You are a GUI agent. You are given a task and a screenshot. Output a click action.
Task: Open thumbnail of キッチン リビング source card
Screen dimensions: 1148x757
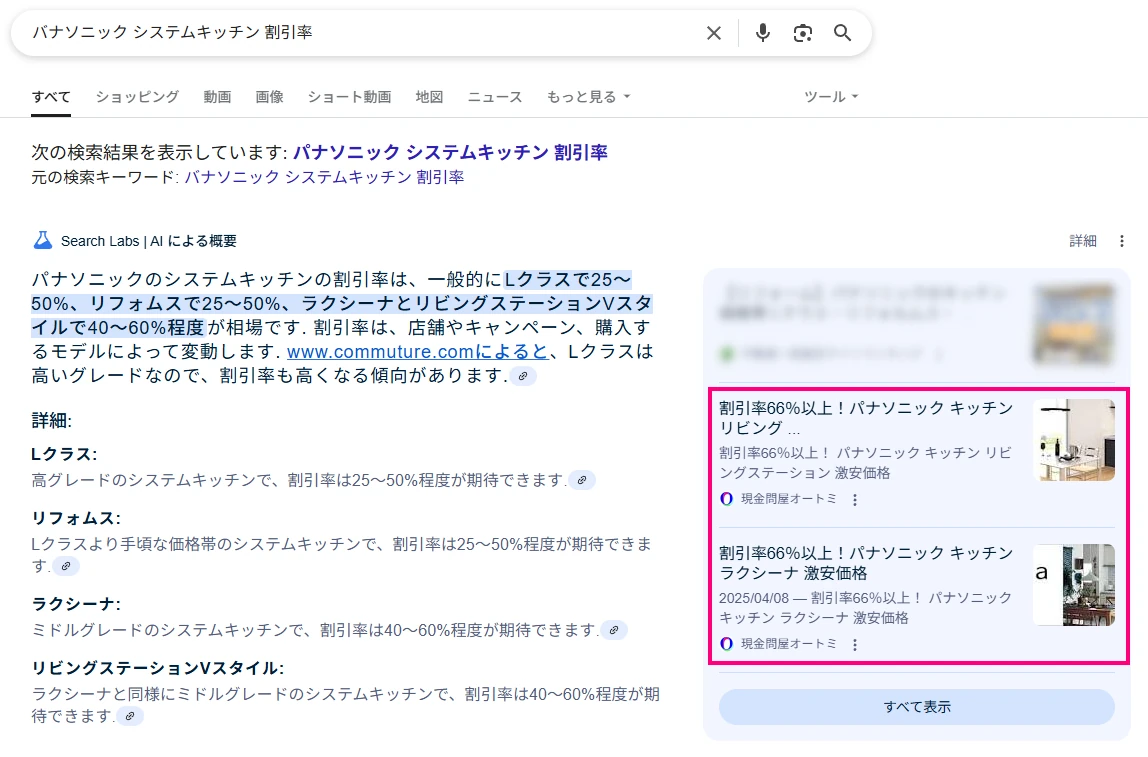click(1074, 440)
